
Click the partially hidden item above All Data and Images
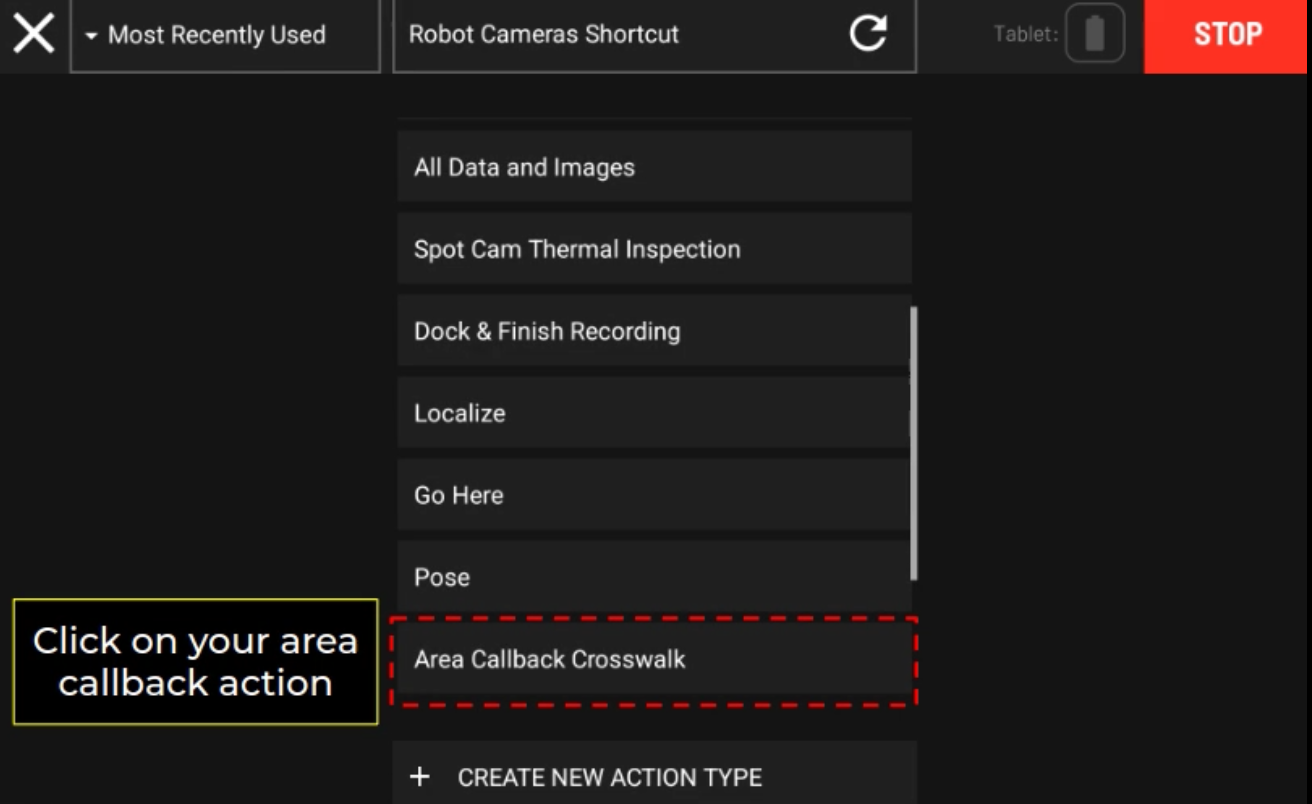click(x=654, y=118)
